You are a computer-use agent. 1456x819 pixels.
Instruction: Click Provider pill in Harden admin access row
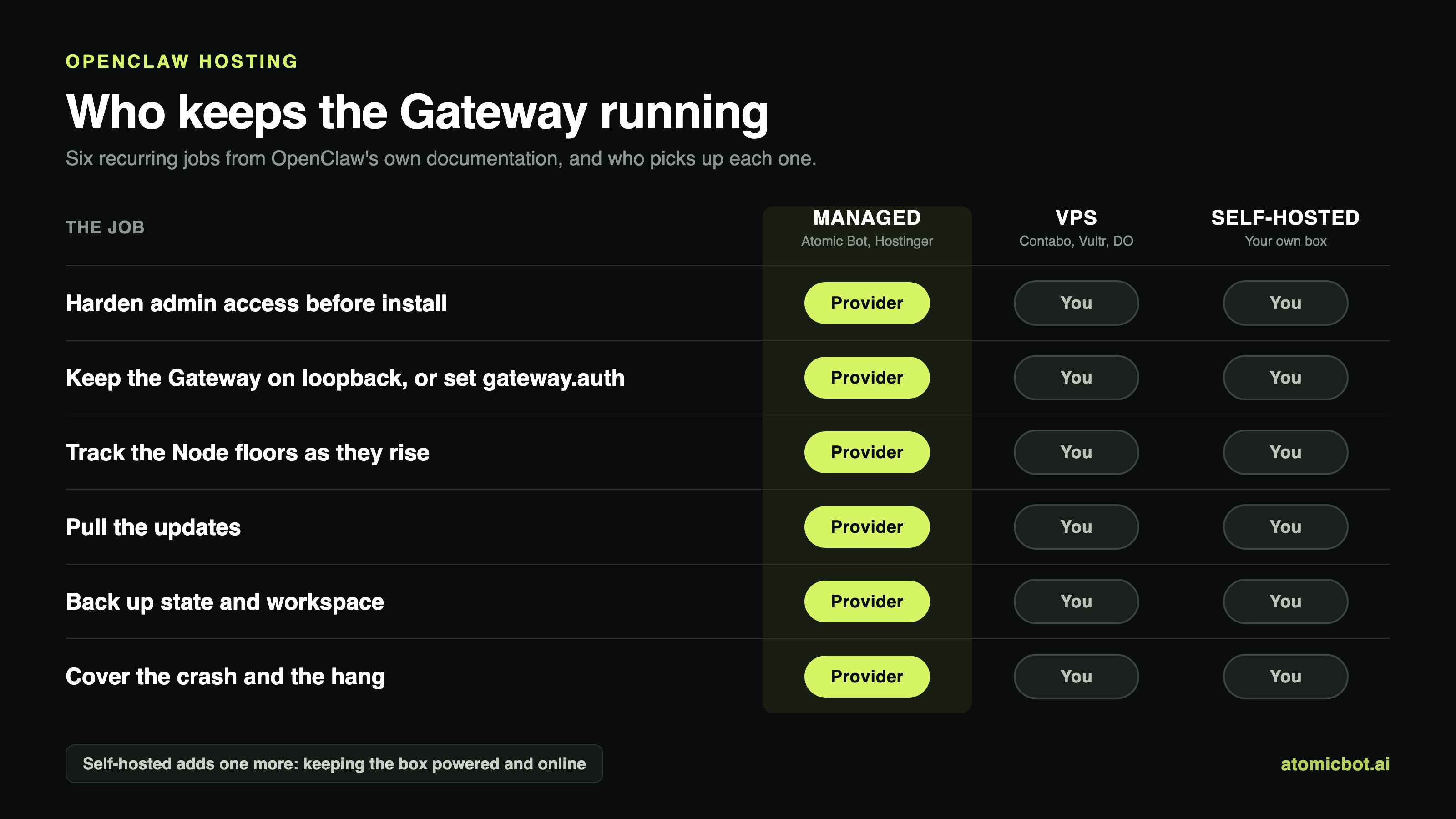click(867, 303)
